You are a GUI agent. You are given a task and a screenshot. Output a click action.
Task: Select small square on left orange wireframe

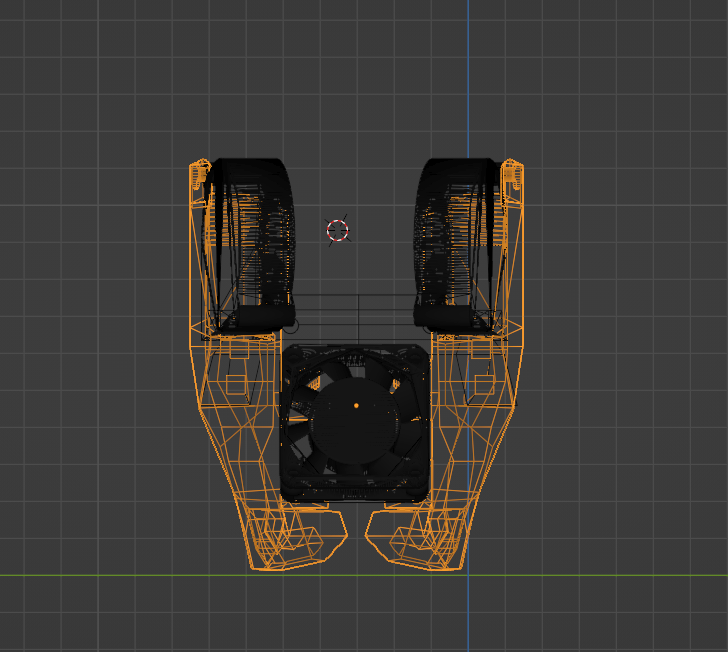click(235, 385)
